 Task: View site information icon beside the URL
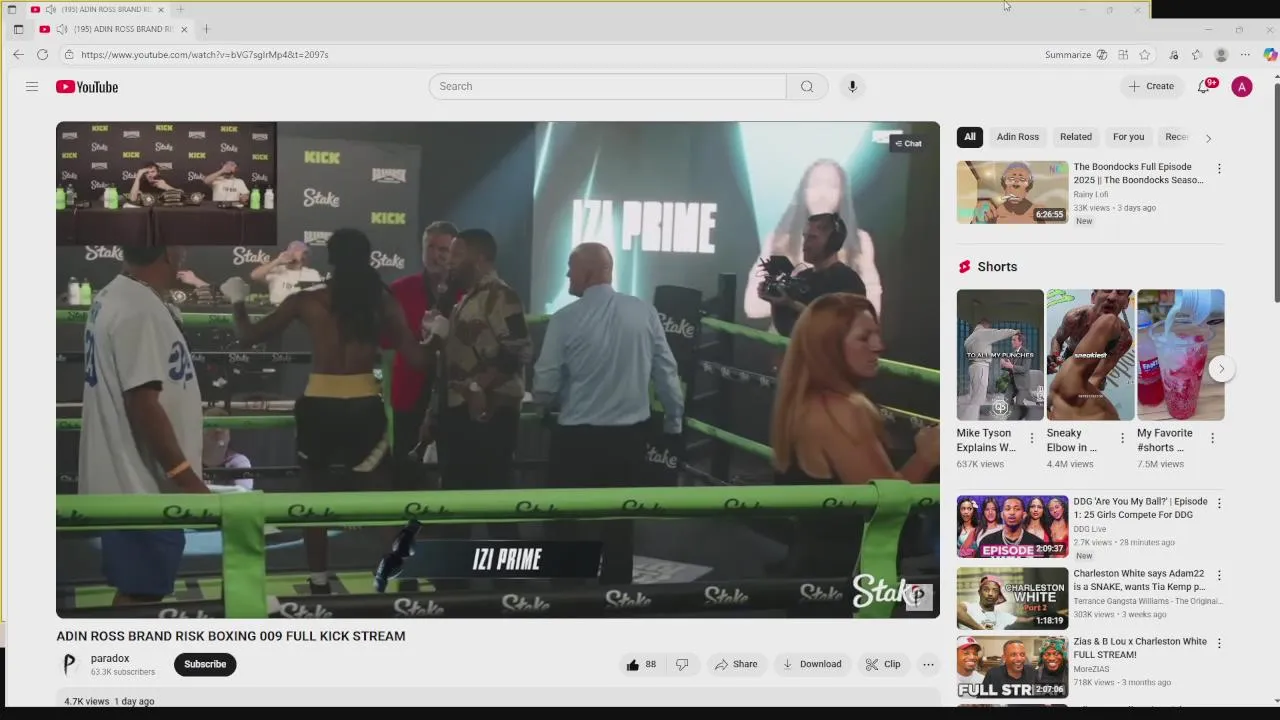click(69, 55)
